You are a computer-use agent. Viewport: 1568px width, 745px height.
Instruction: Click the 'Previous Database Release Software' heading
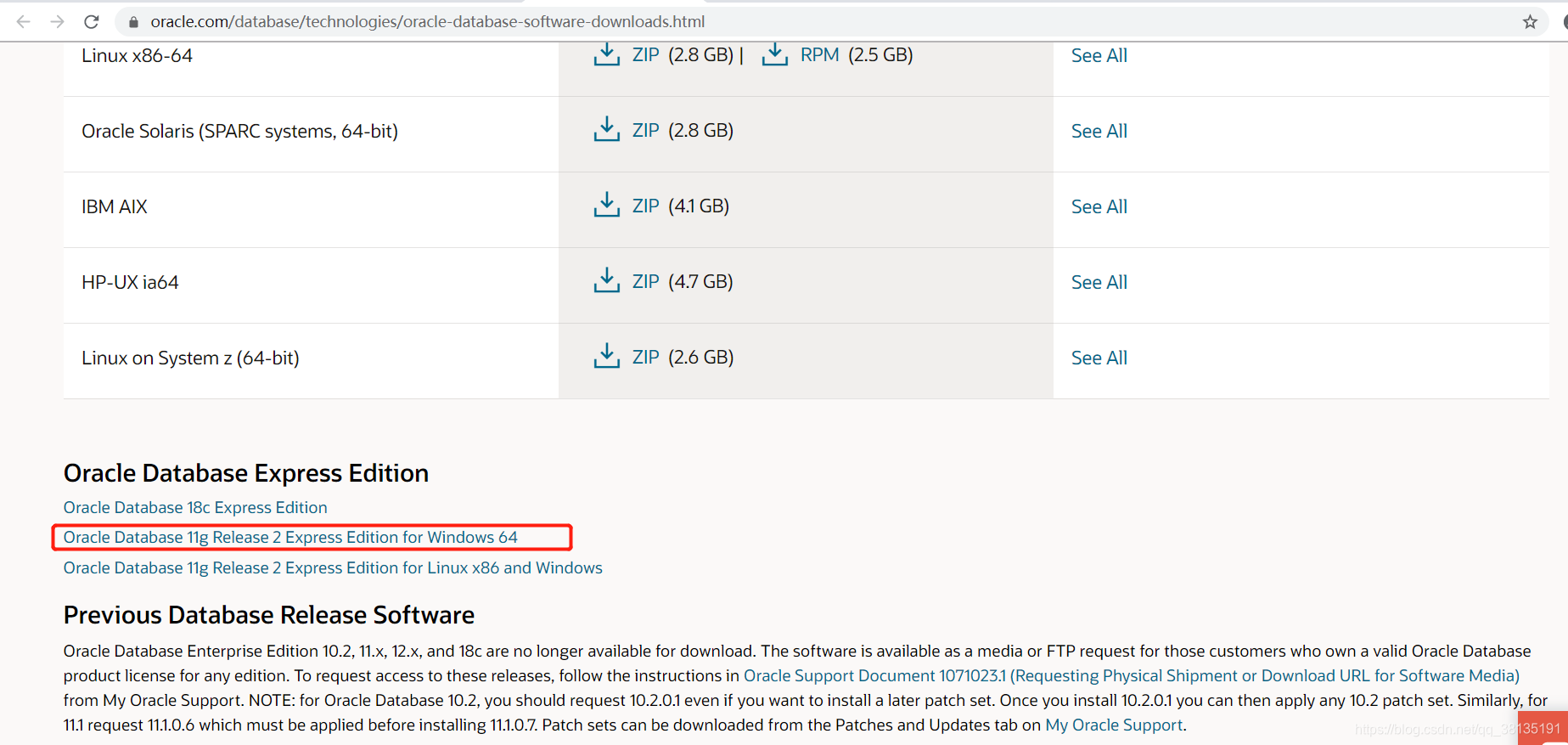click(x=269, y=615)
